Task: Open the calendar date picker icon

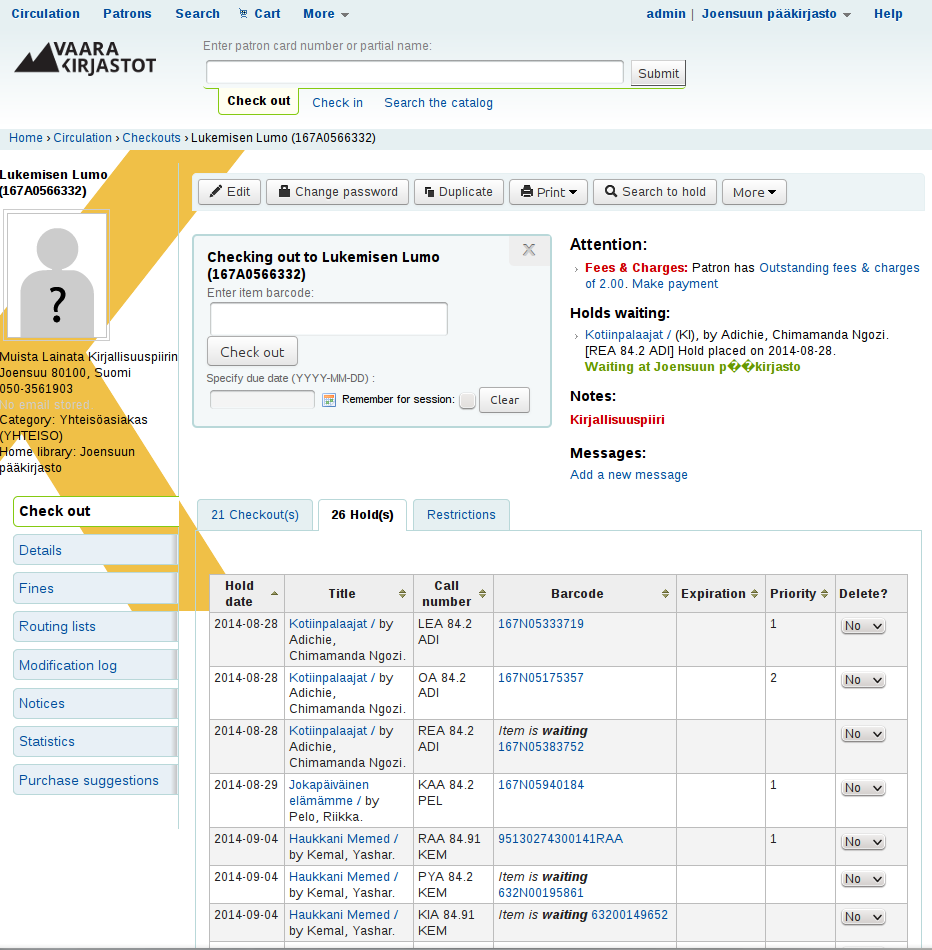Action: pos(328,400)
